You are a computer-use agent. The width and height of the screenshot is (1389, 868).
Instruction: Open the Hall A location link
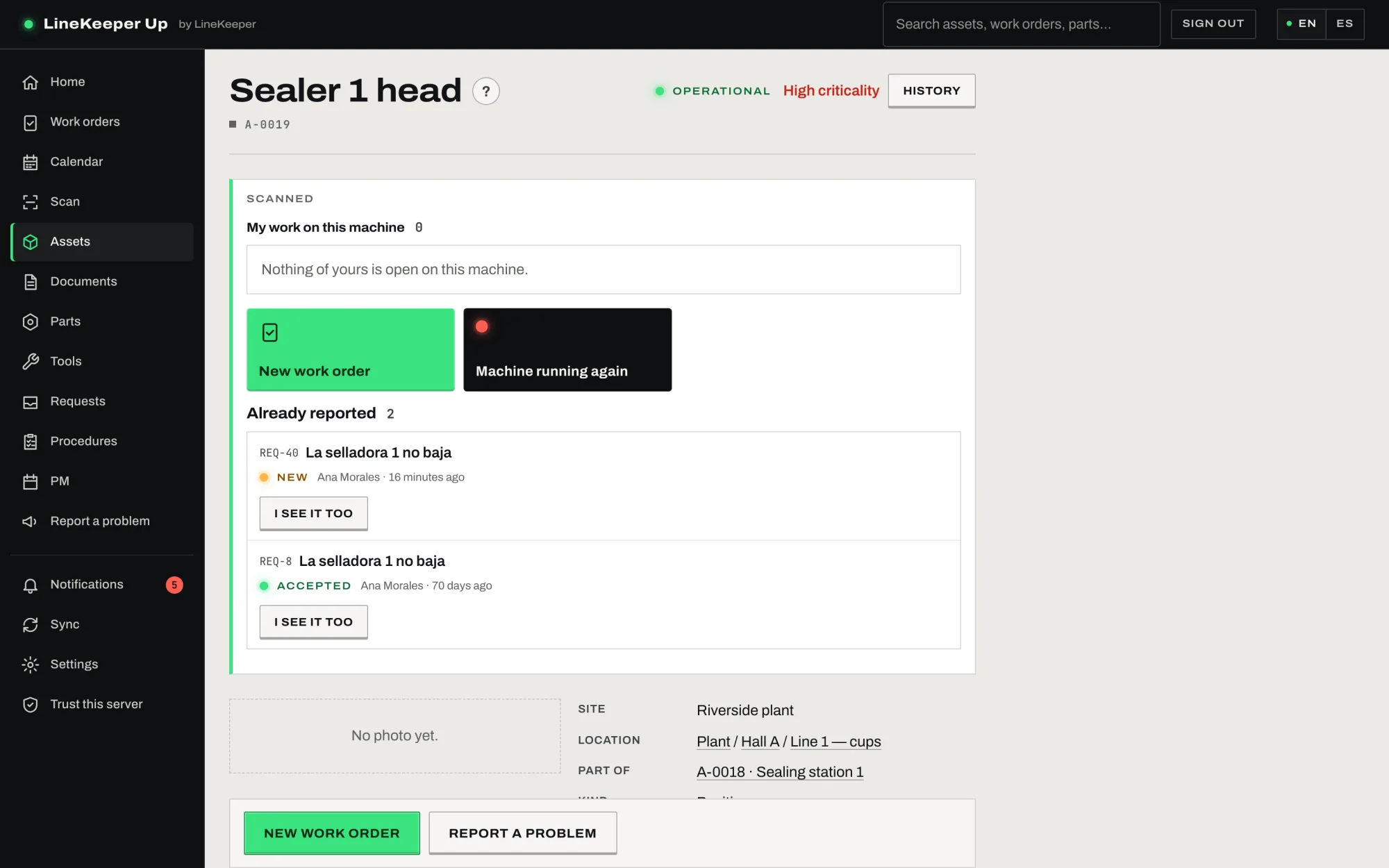click(760, 742)
